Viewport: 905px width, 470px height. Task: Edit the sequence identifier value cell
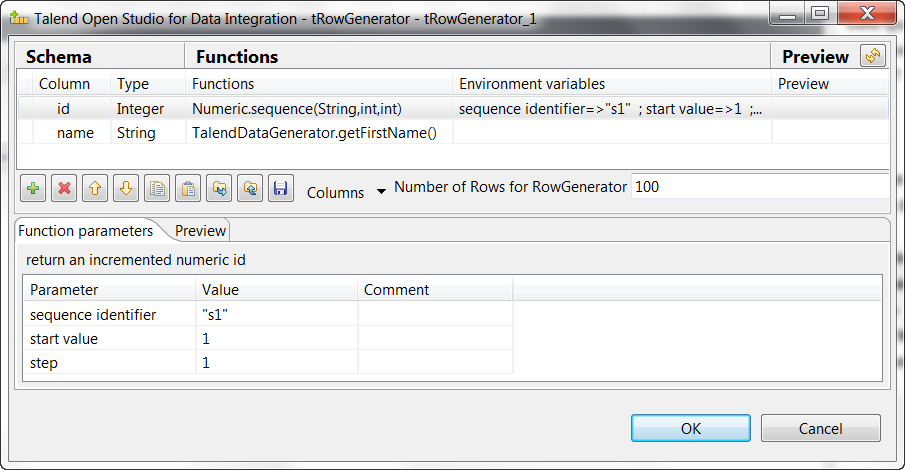click(276, 315)
